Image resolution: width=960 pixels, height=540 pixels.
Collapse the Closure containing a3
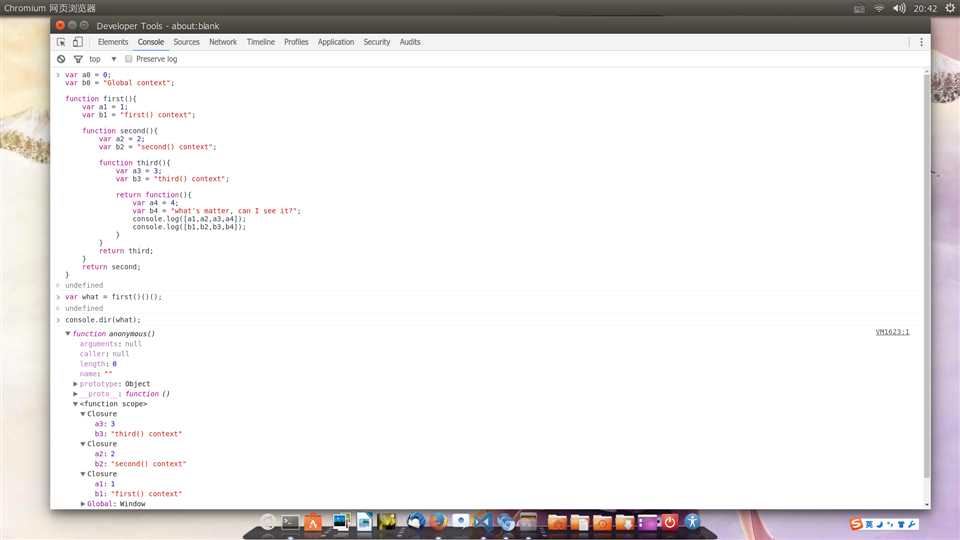tap(83, 414)
